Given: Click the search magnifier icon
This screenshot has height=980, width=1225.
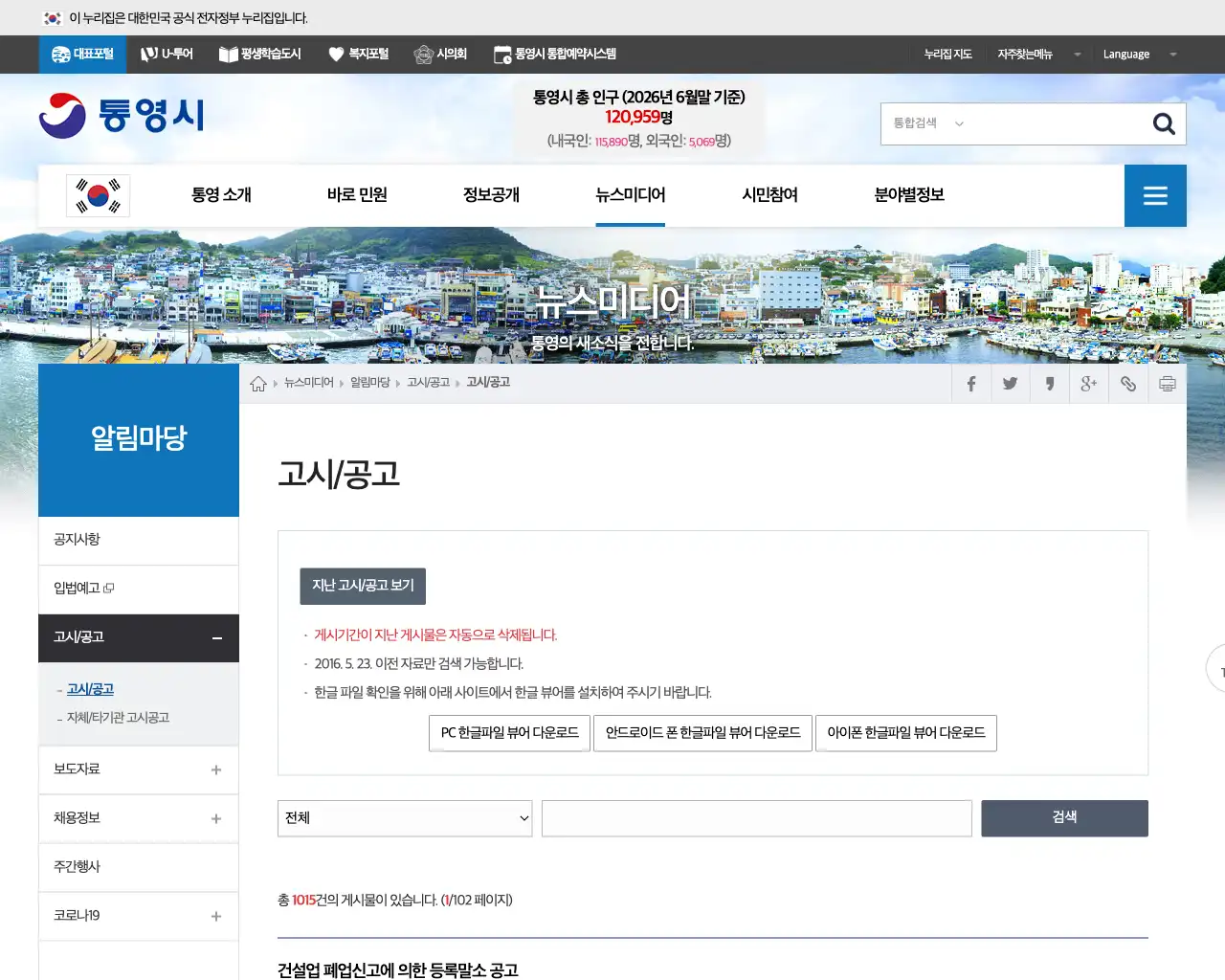Looking at the screenshot, I should 1164,123.
